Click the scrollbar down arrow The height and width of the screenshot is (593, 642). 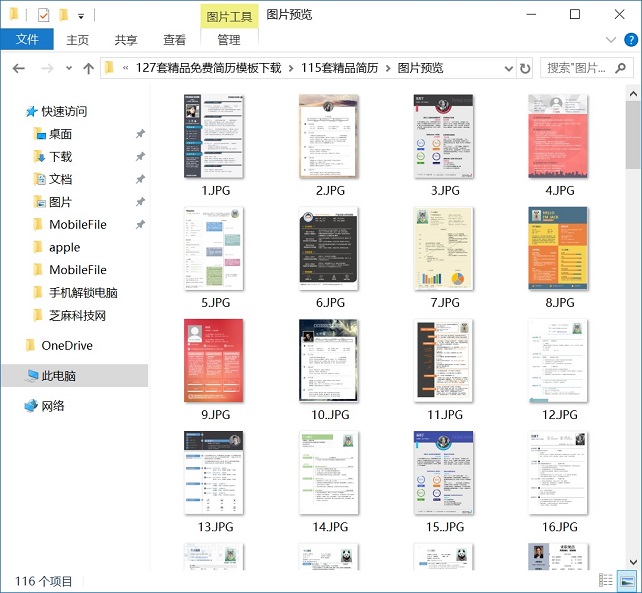click(633, 562)
